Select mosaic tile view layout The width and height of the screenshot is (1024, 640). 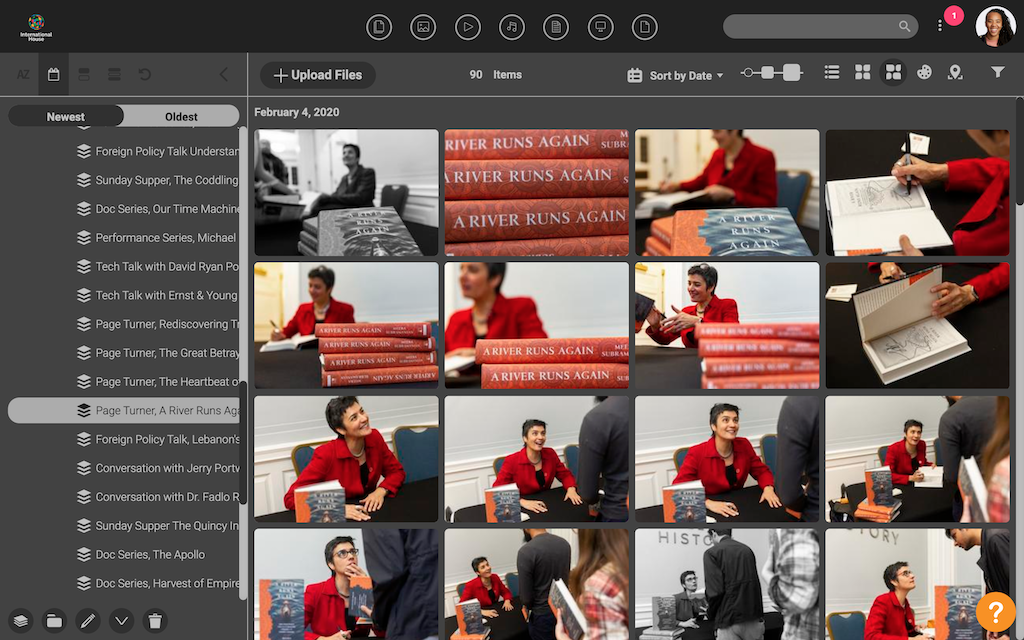(893, 72)
